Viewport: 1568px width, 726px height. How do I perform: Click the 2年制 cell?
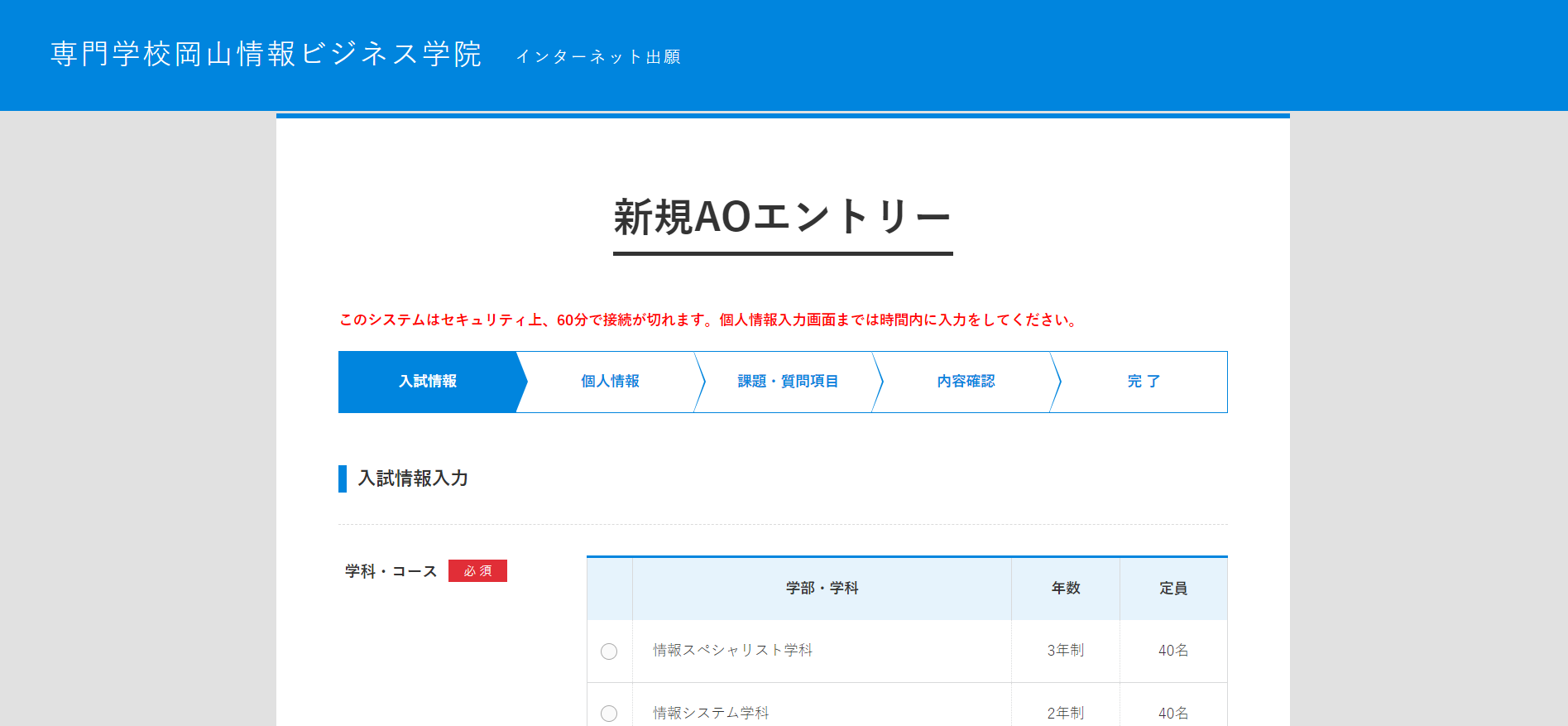(x=1066, y=713)
